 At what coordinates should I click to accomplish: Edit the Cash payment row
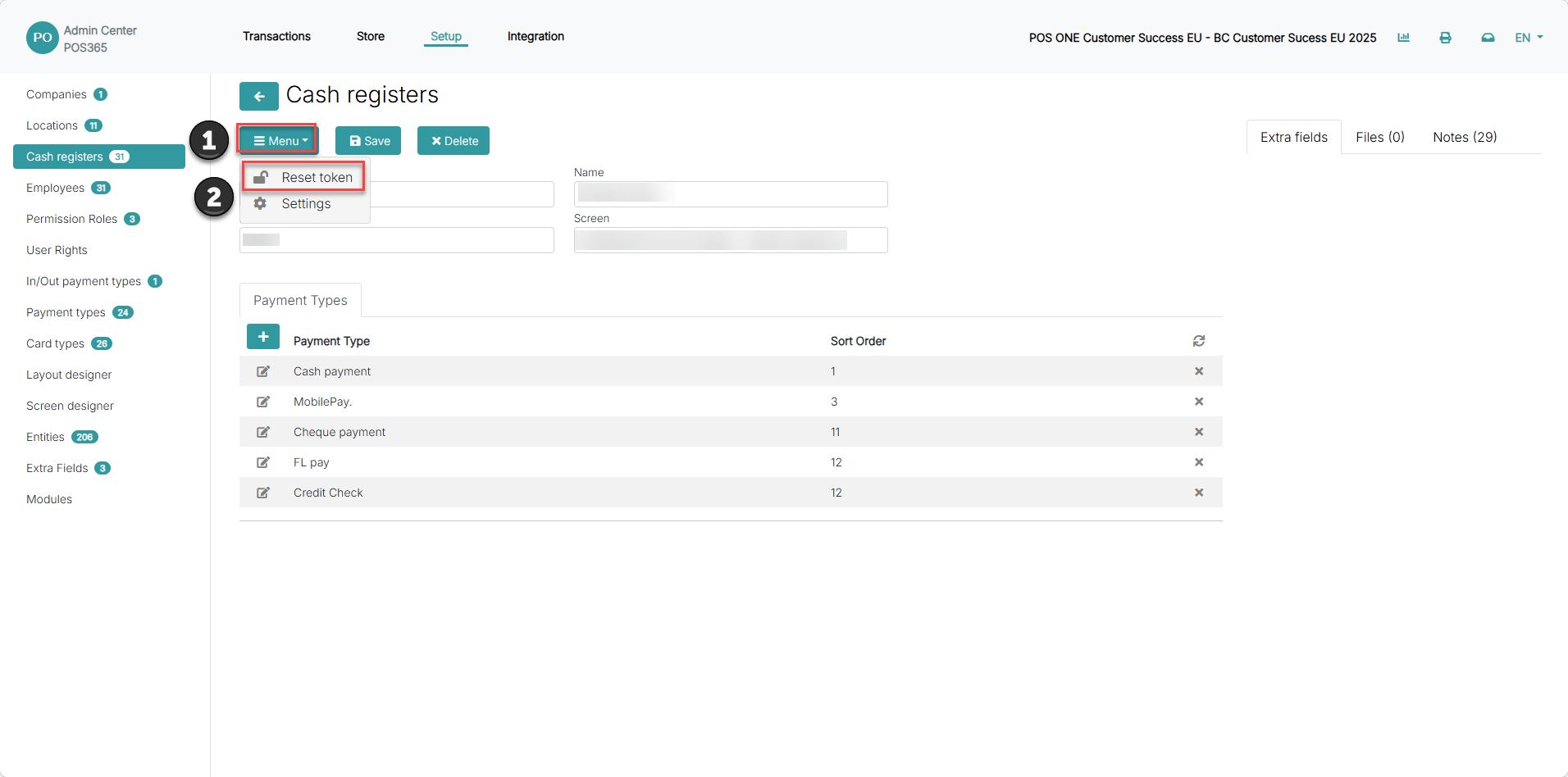coord(263,371)
